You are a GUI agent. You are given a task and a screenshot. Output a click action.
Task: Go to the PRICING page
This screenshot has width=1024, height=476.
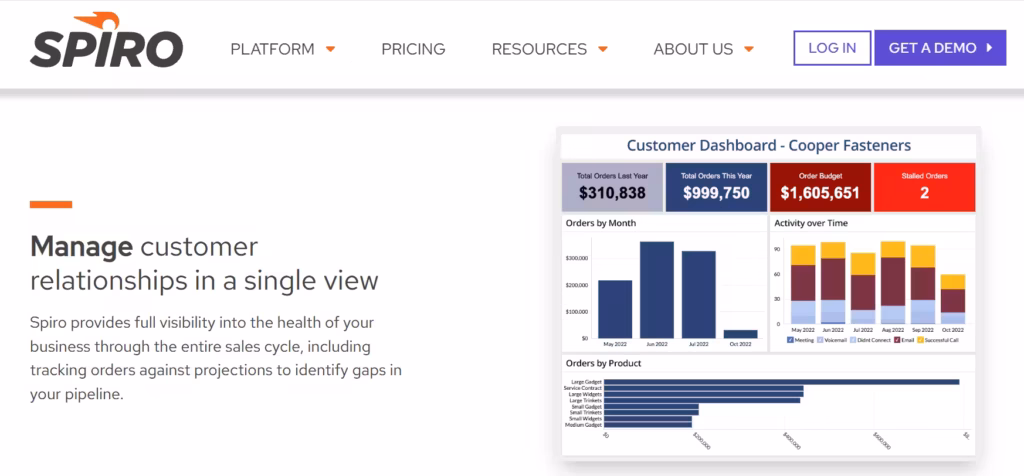tap(413, 49)
